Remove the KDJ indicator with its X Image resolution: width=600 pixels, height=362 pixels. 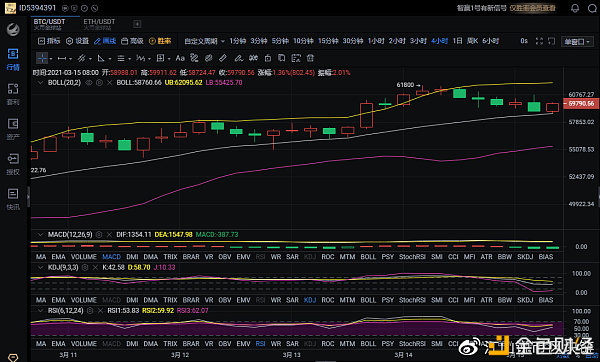tap(95, 267)
